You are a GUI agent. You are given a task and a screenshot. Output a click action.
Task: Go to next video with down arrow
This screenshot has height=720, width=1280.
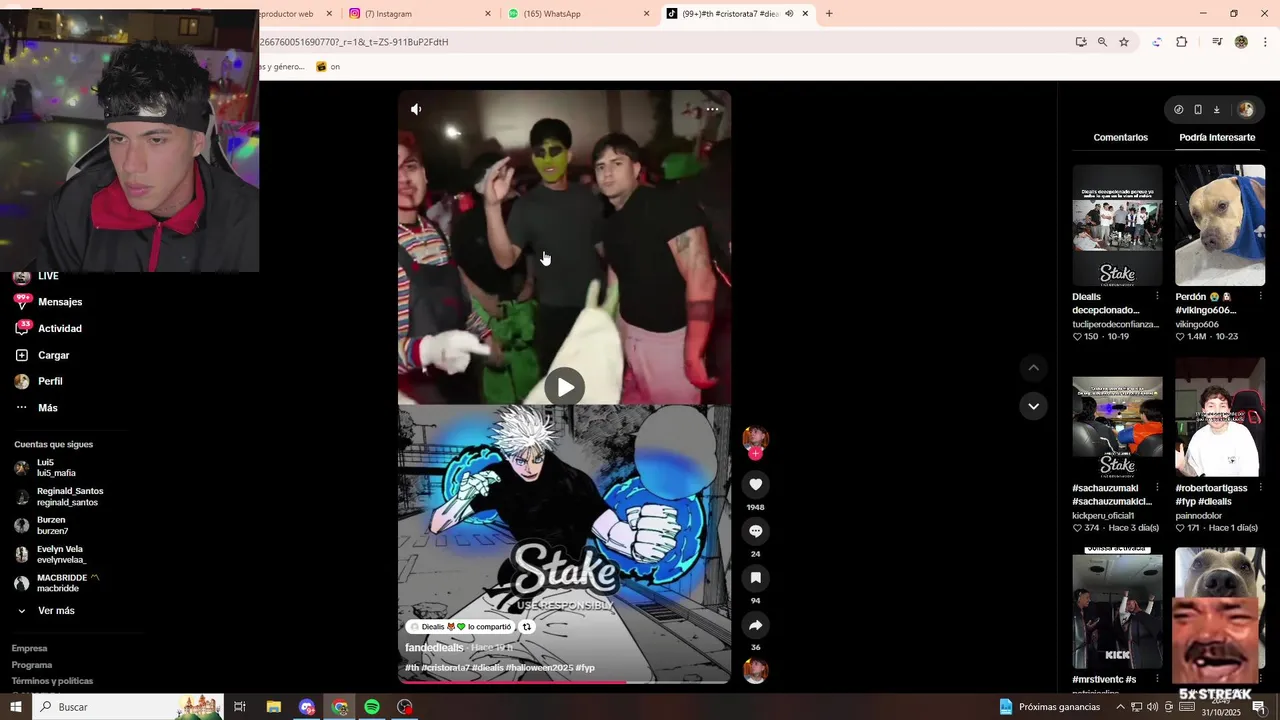tap(1034, 406)
